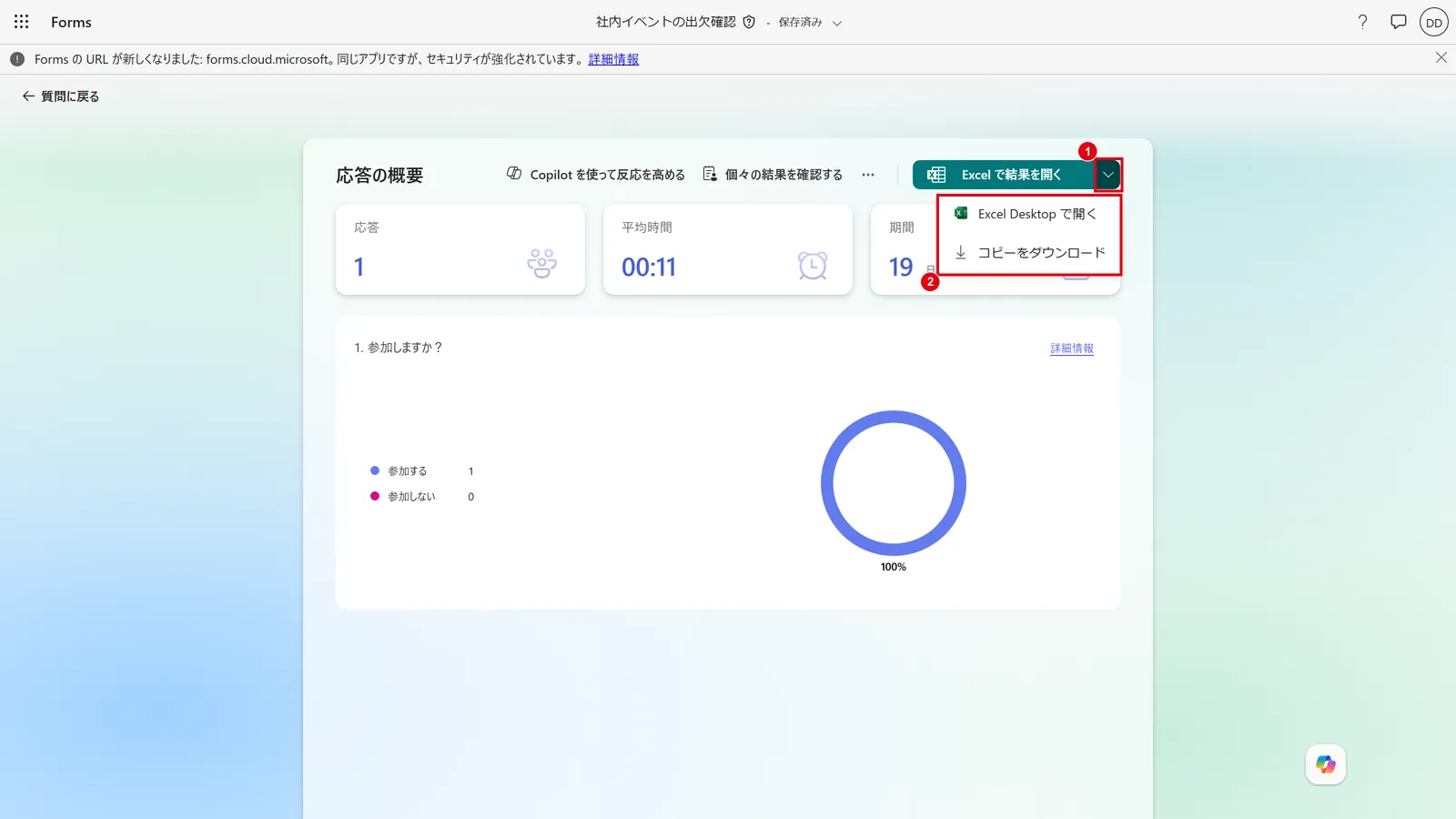1456x819 pixels.
Task: Open the Copilot floating button
Action: pos(1326,764)
